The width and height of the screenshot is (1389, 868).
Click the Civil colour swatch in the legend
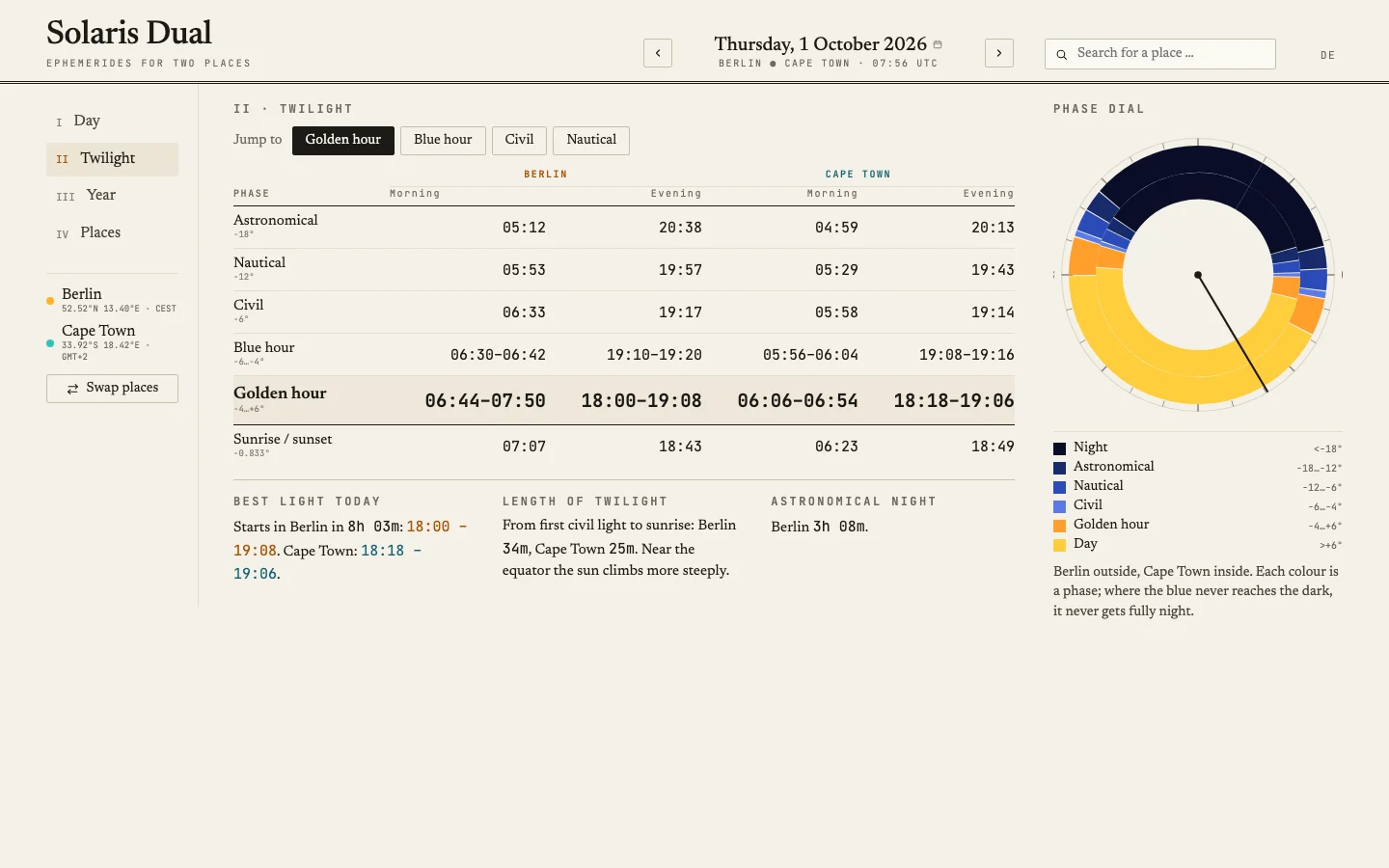coord(1059,506)
